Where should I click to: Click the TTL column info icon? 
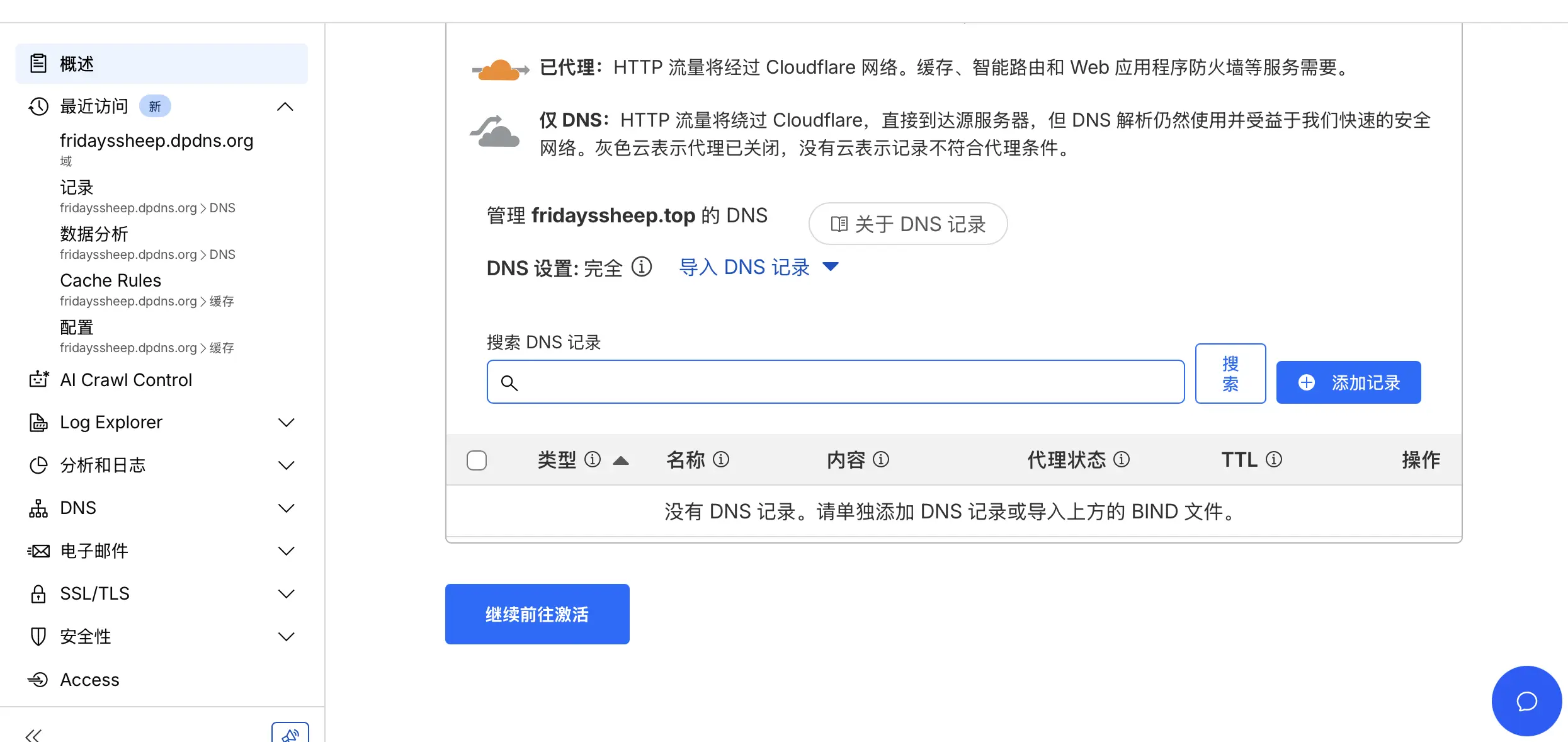pyautogui.click(x=1275, y=460)
